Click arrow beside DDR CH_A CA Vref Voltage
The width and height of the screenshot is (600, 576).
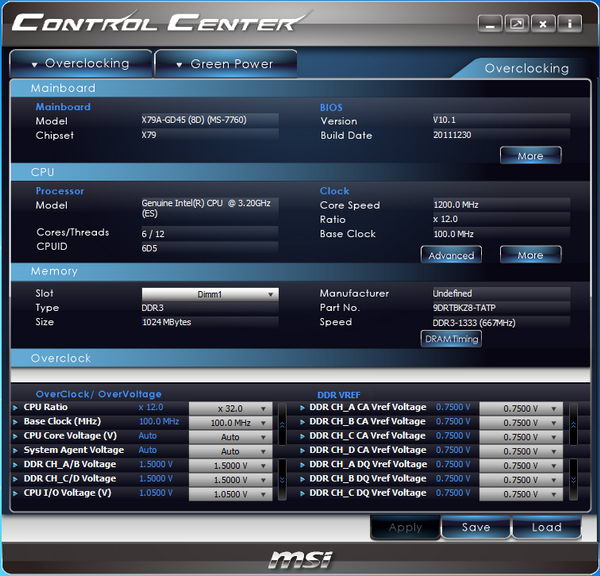[302, 408]
